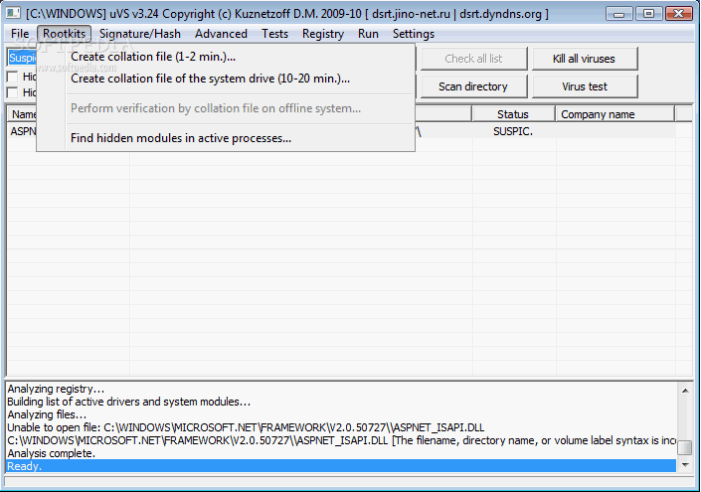Viewport: 701px width, 492px height.
Task: Open the Signature/Hash menu
Action: pyautogui.click(x=140, y=33)
